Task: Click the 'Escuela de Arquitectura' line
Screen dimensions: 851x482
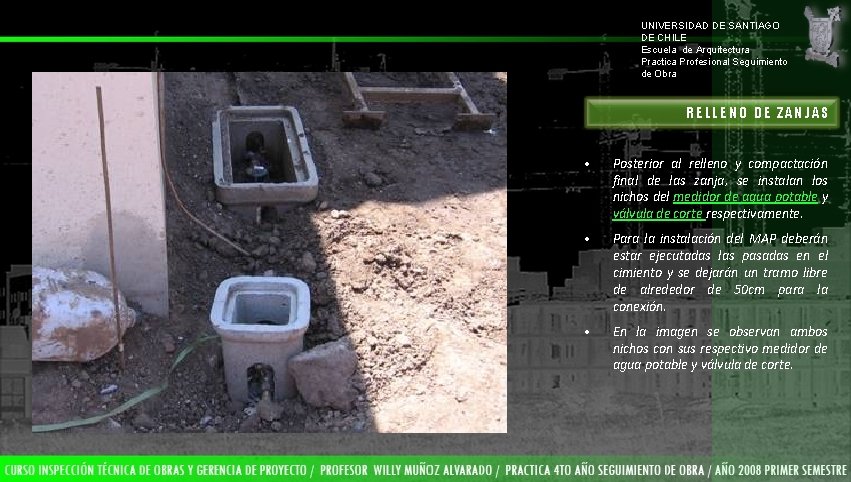Action: coord(695,50)
